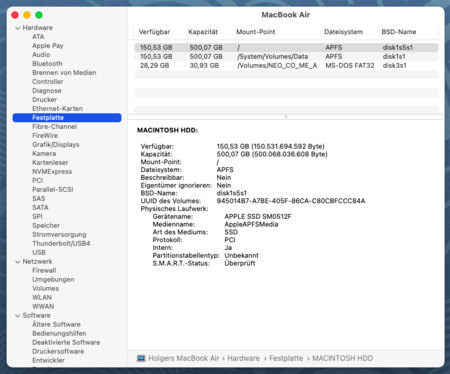Click the volume UUID value
The image size is (450, 374).
coord(291,201)
